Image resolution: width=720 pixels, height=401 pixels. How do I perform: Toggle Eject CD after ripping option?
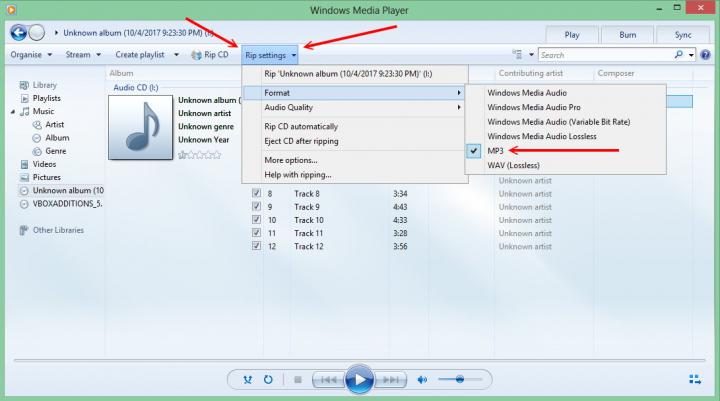[x=355, y=141]
